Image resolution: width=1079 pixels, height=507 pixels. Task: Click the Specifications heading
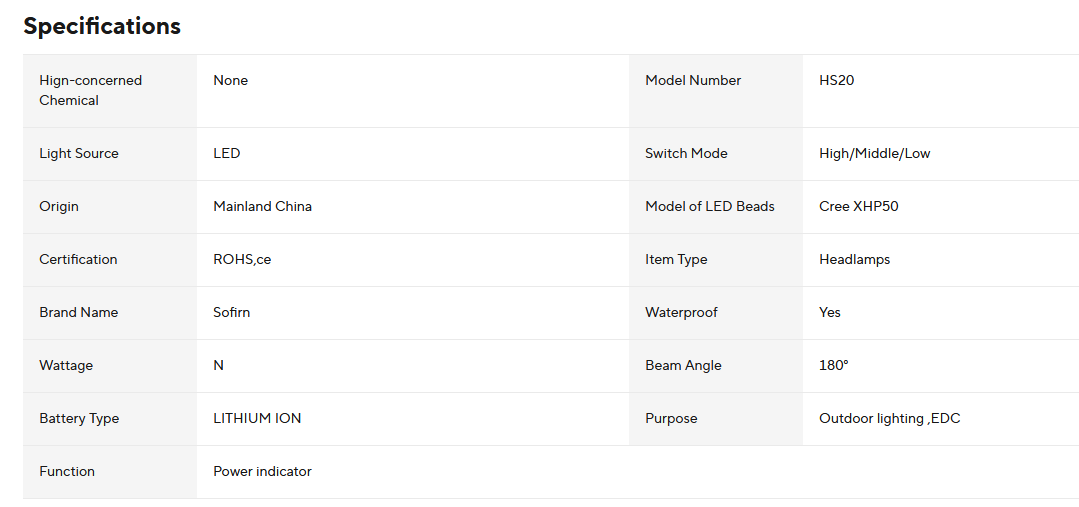point(102,26)
